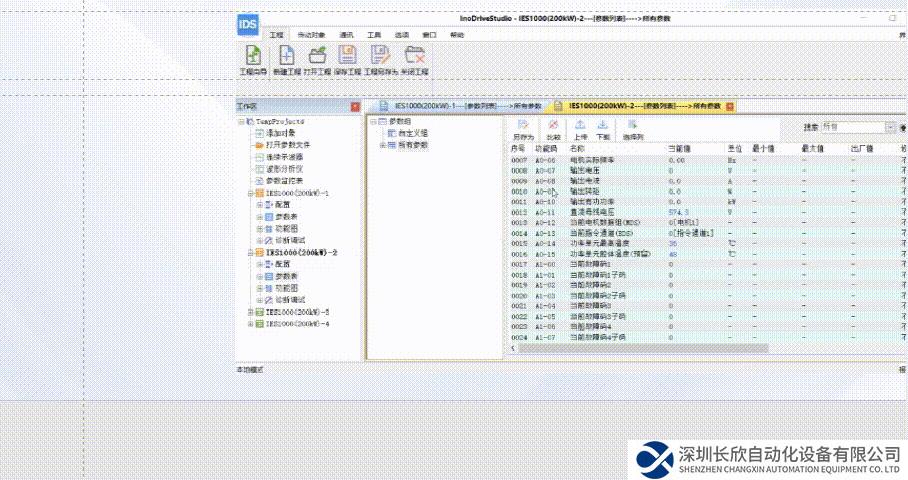Open the 搜索 filter dropdown
Viewport: 908px width, 480px height.
point(890,128)
